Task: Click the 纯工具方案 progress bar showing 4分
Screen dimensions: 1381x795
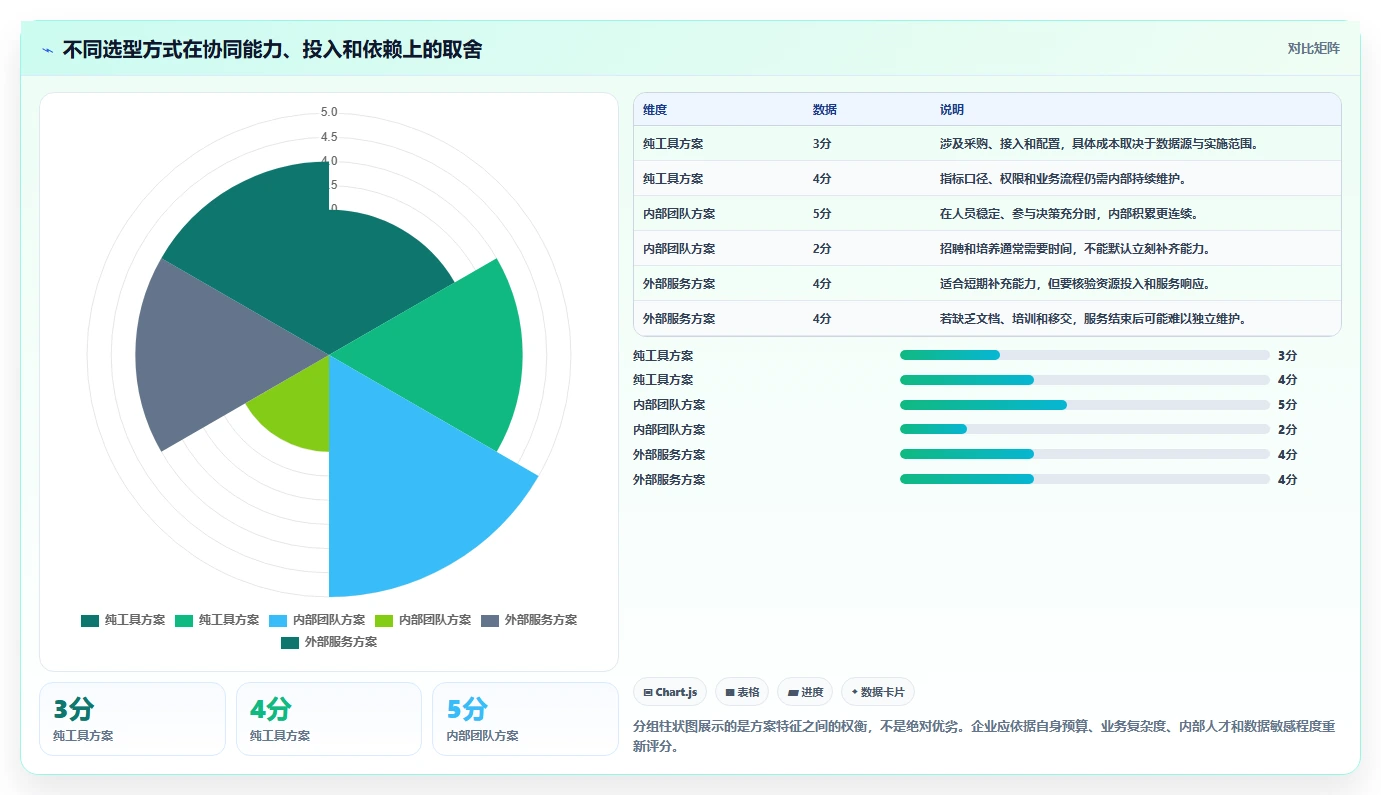Action: pyautogui.click(x=1085, y=380)
